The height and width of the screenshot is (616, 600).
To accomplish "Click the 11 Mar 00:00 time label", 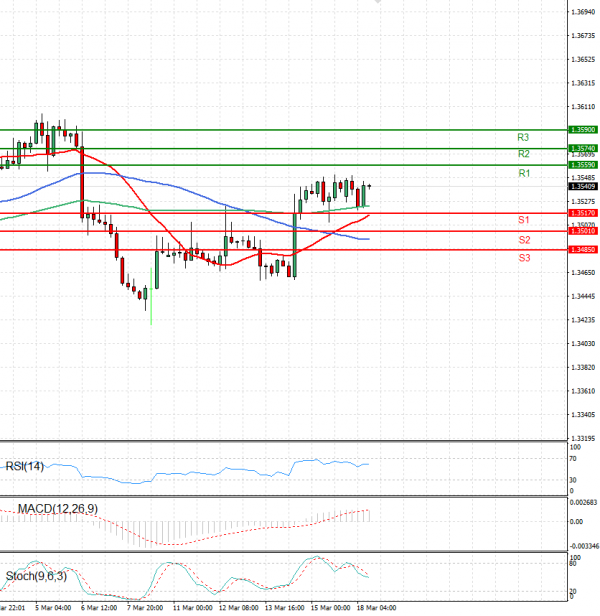I will [193, 608].
